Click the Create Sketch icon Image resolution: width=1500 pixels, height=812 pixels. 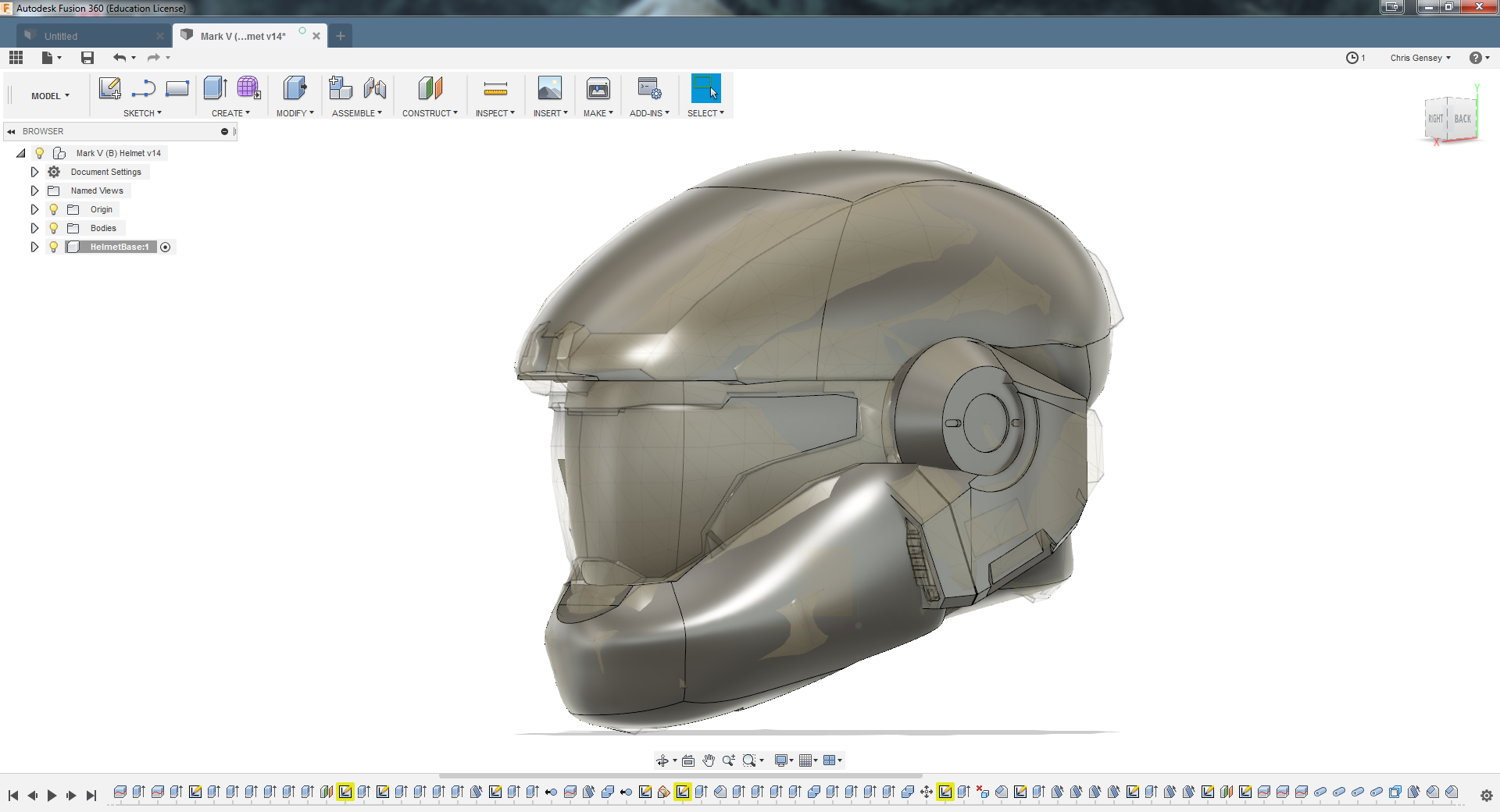[x=109, y=88]
